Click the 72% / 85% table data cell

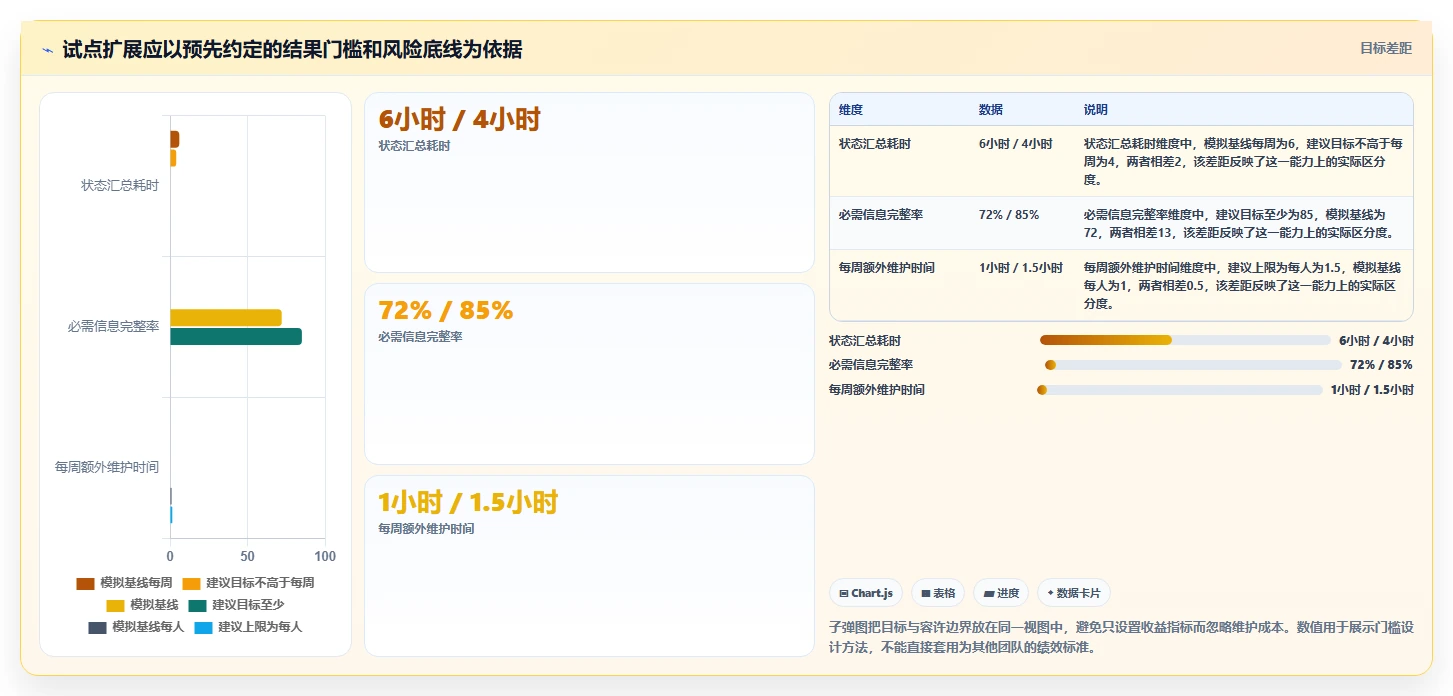click(1009, 215)
